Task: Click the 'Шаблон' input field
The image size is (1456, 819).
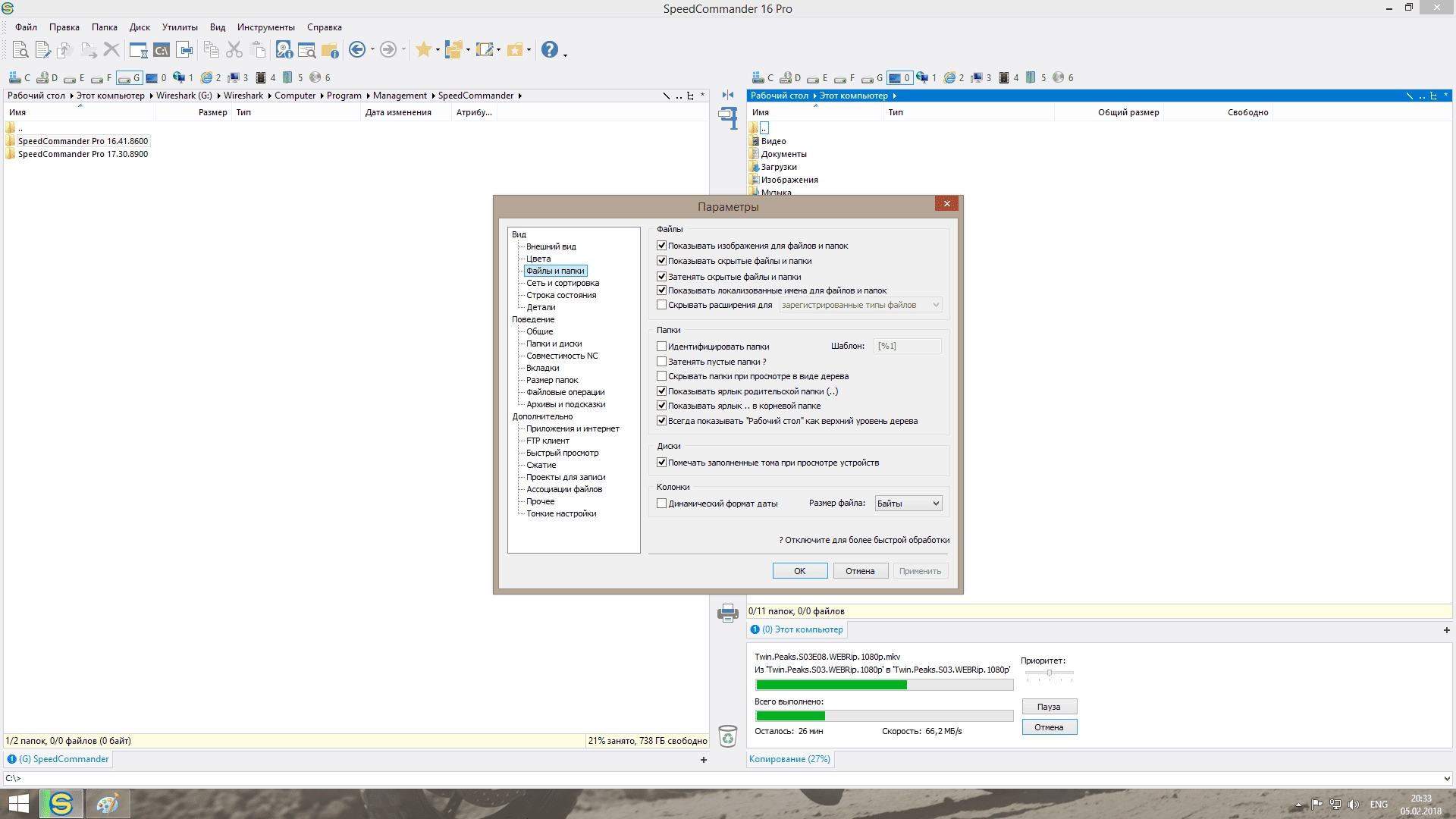Action: [908, 346]
